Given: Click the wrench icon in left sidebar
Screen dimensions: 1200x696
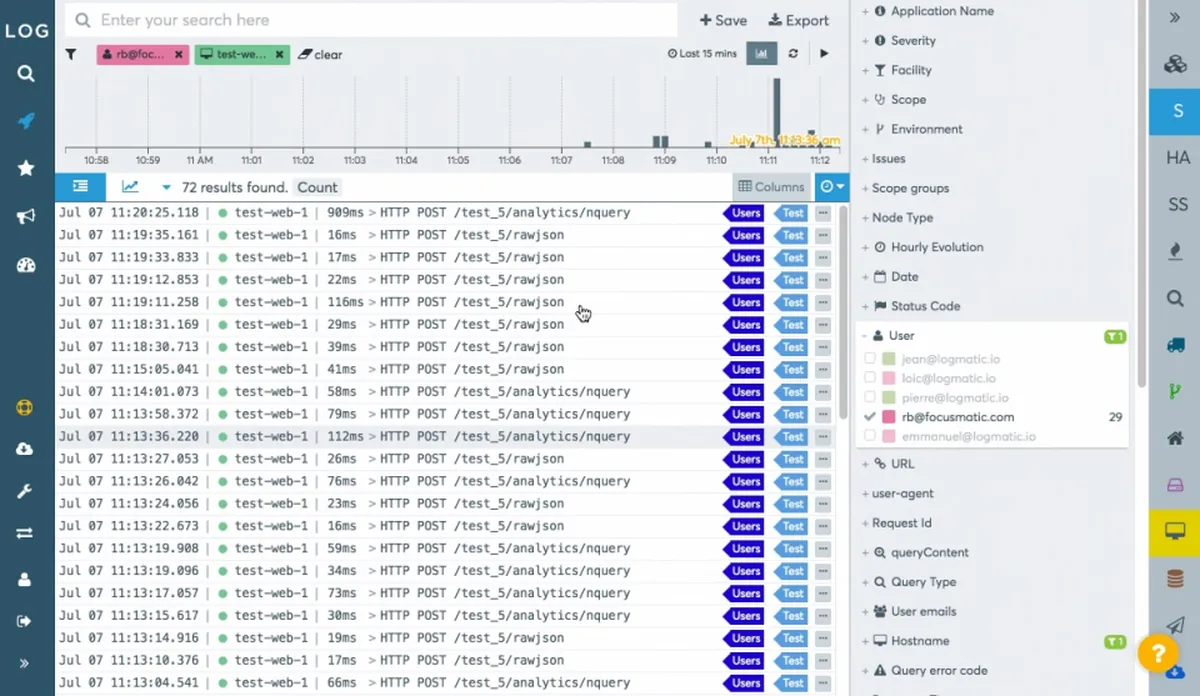Looking at the screenshot, I should click(x=26, y=492).
